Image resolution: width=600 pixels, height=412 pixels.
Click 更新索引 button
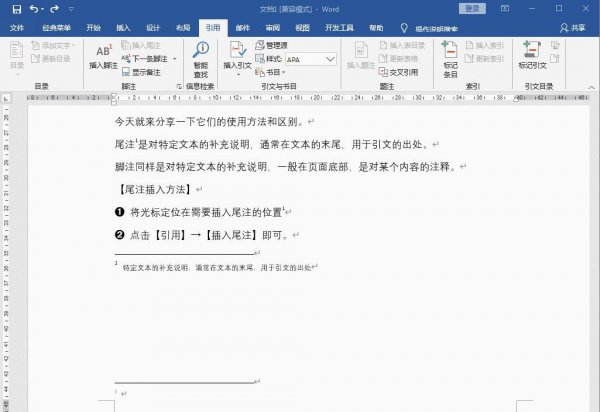(x=485, y=59)
